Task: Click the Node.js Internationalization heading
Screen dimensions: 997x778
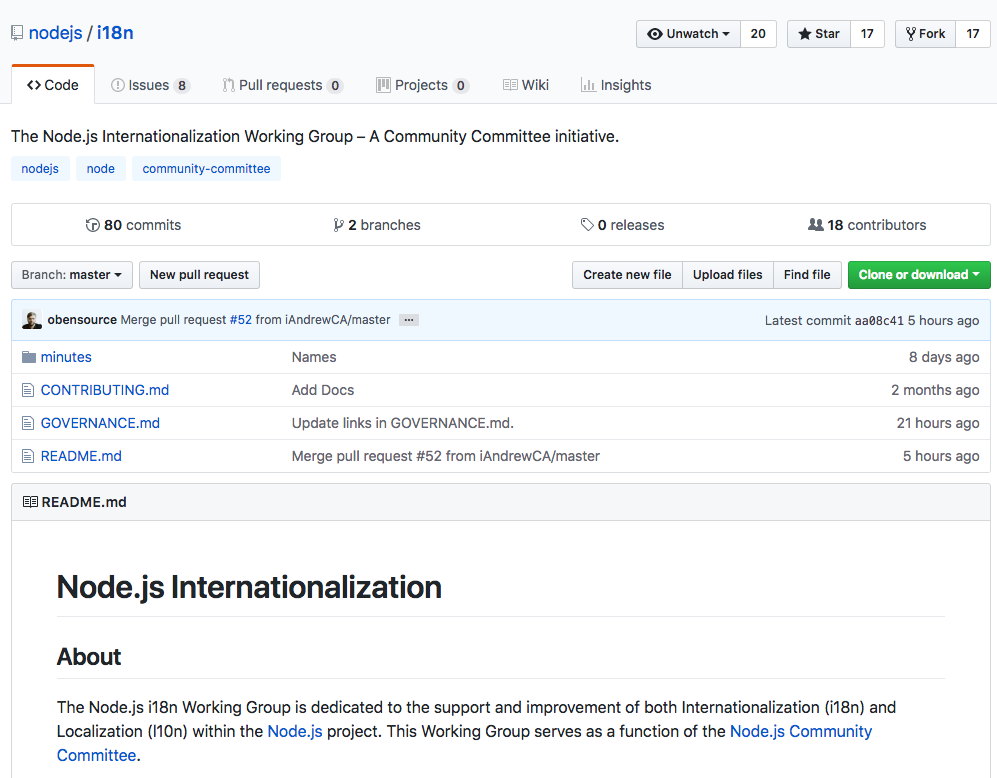Action: click(x=249, y=587)
